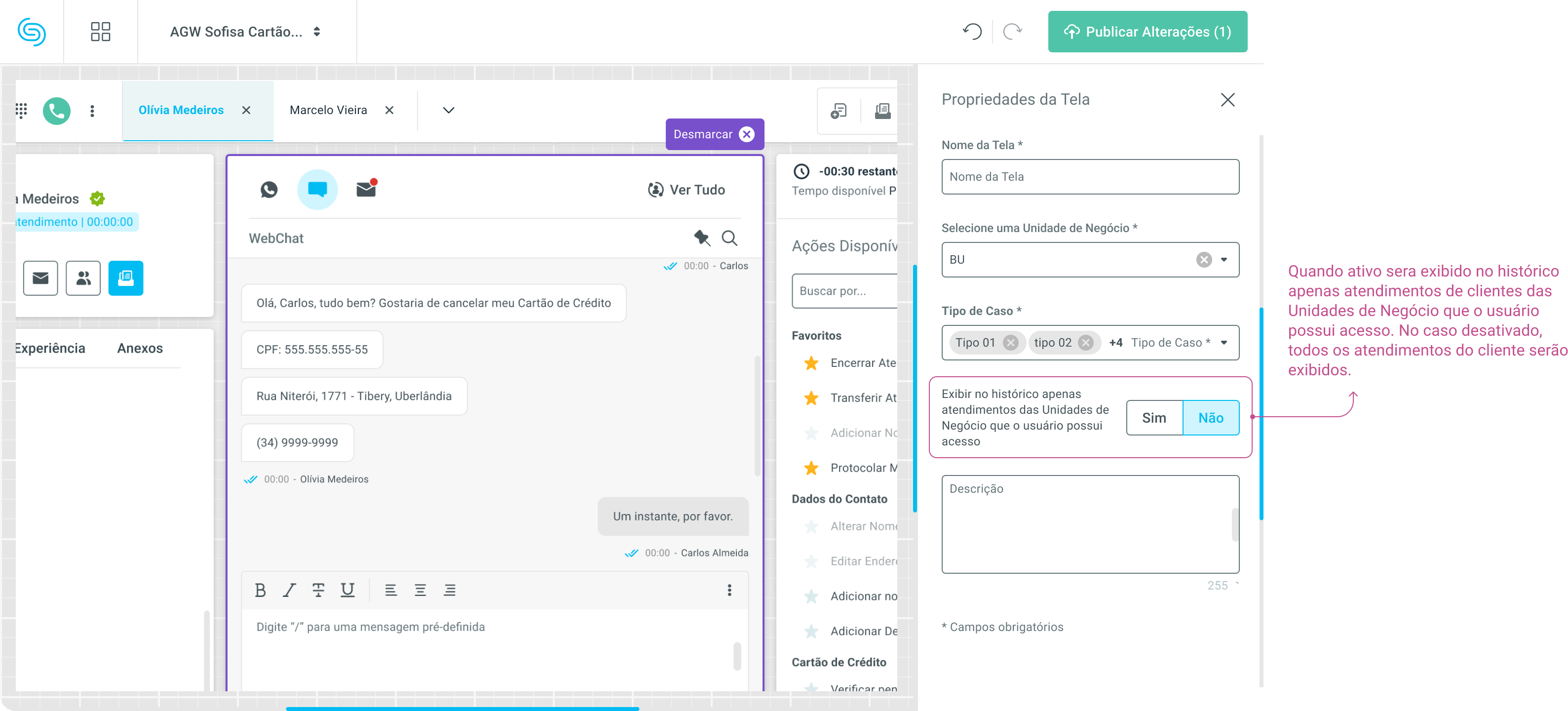Click Publicar Alterações button

(x=1147, y=32)
